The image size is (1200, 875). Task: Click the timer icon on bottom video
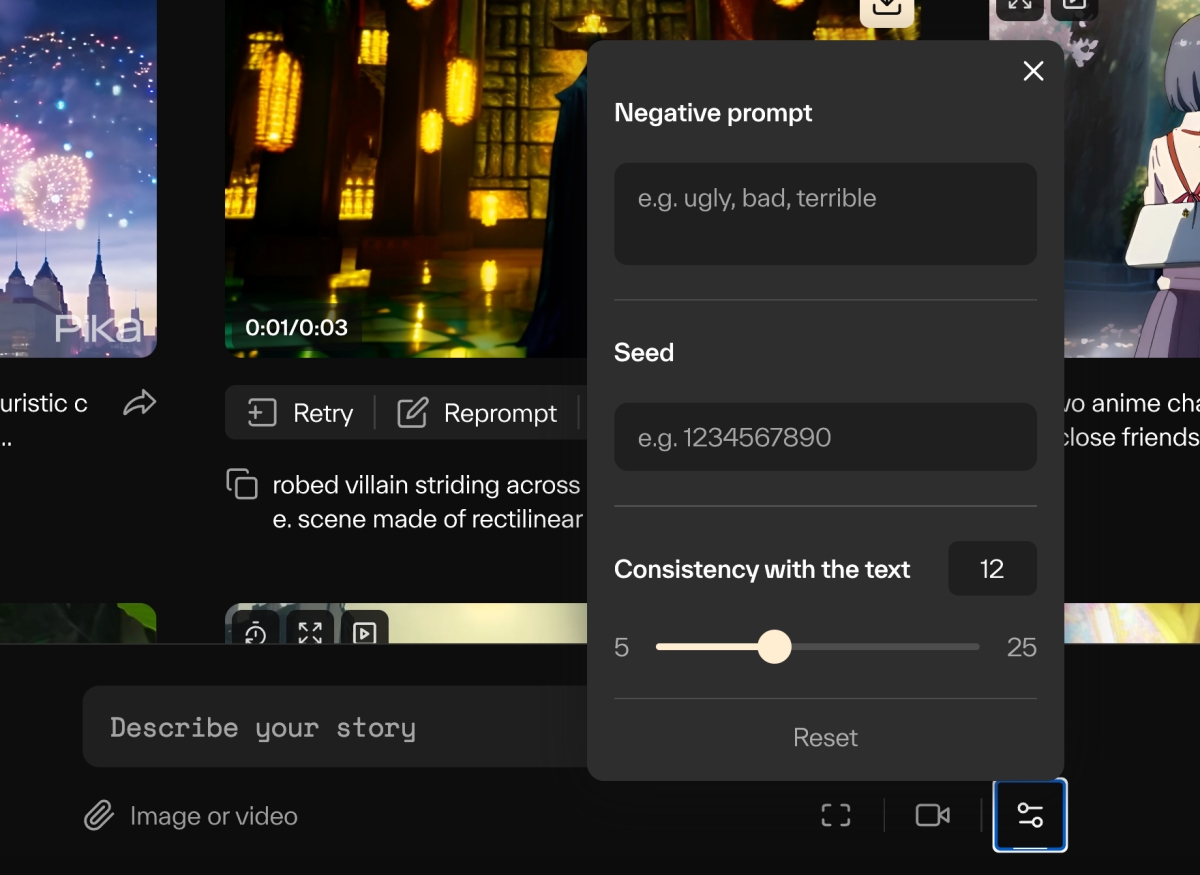pos(256,632)
